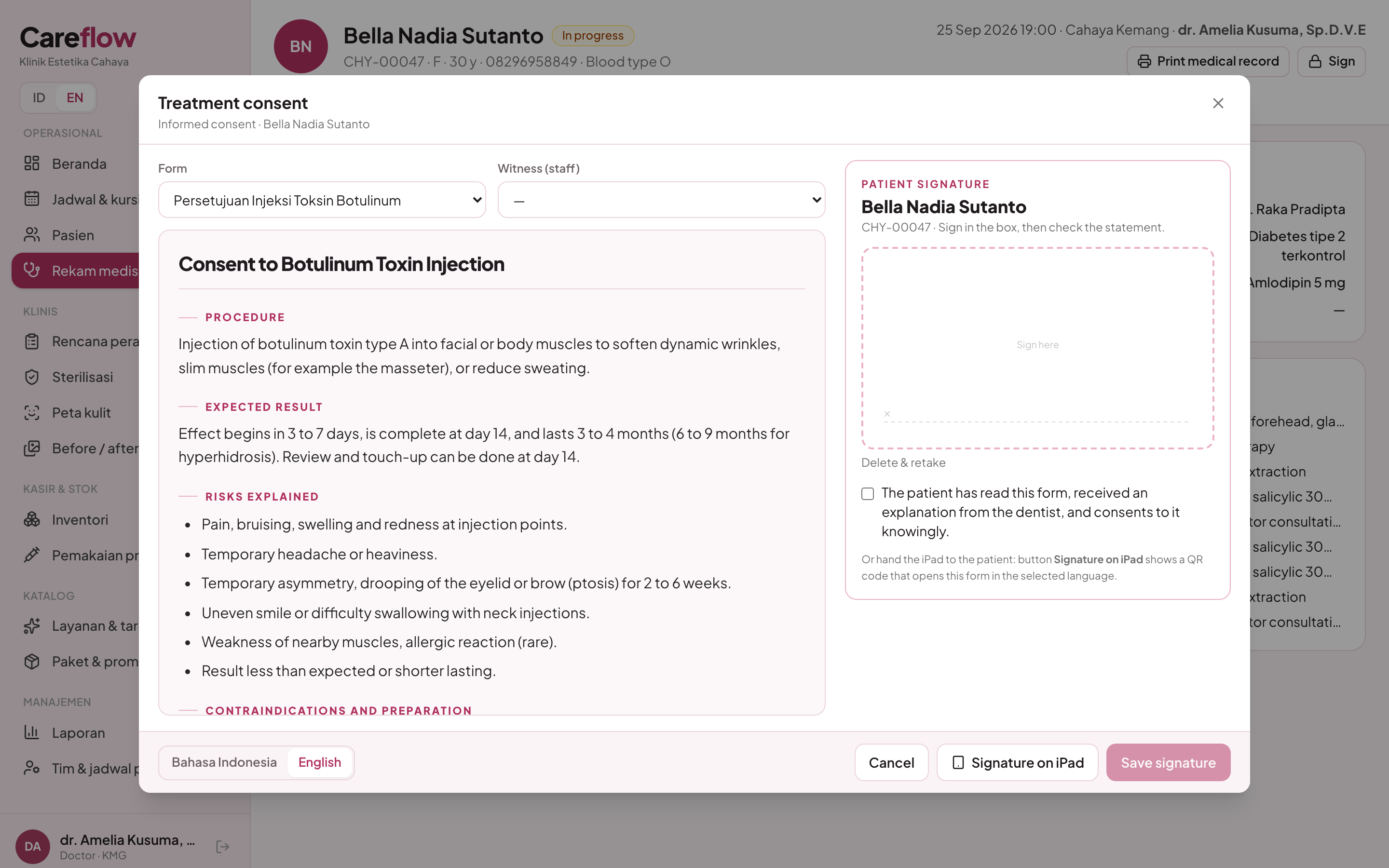Open Peta kulit menu item
Screen dimensions: 1389x868
coord(75,413)
